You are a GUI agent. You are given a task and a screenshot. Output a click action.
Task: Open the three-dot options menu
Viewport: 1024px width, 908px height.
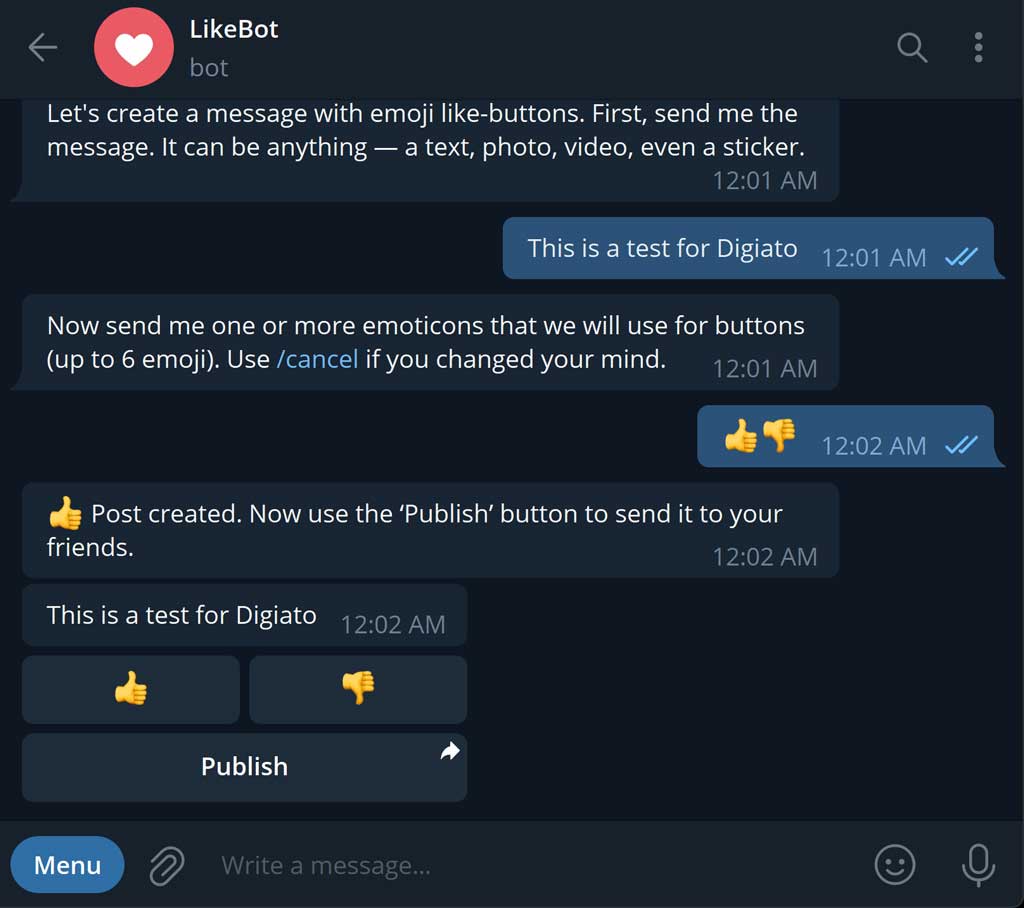click(x=978, y=48)
